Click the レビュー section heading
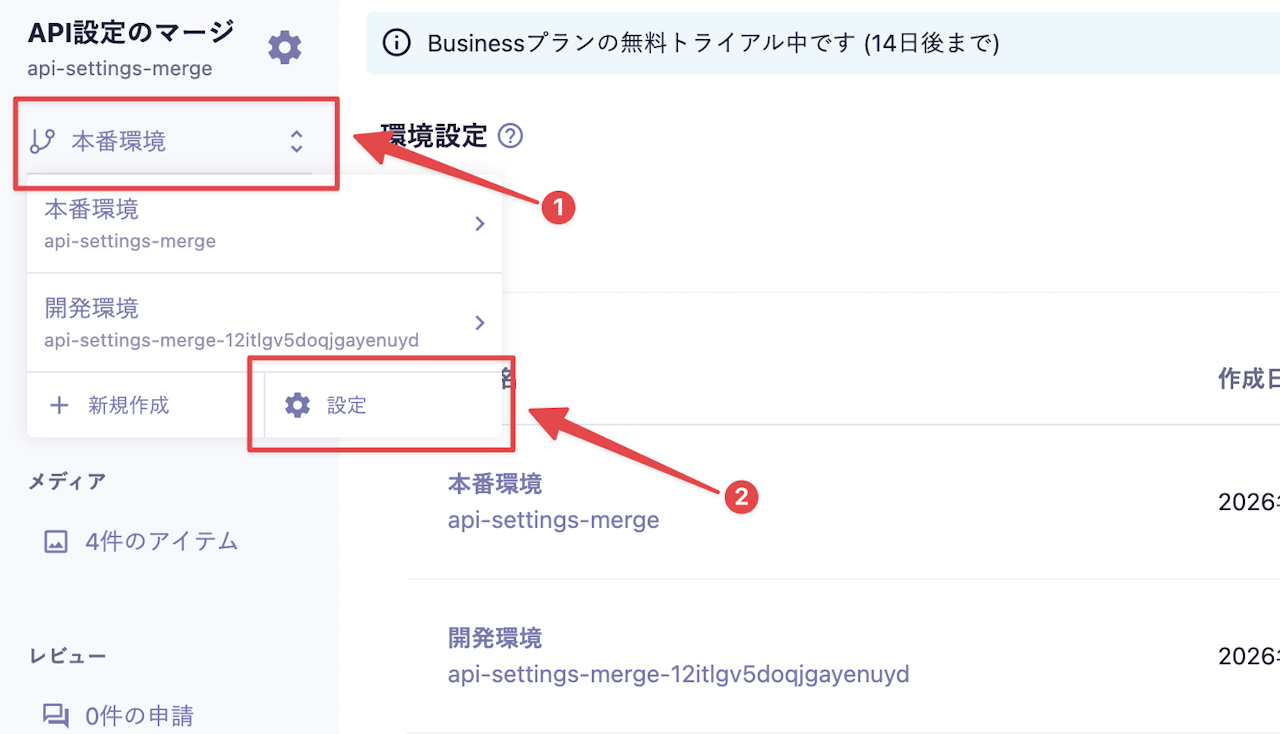Screen dimensions: 1280x734 tap(67, 656)
